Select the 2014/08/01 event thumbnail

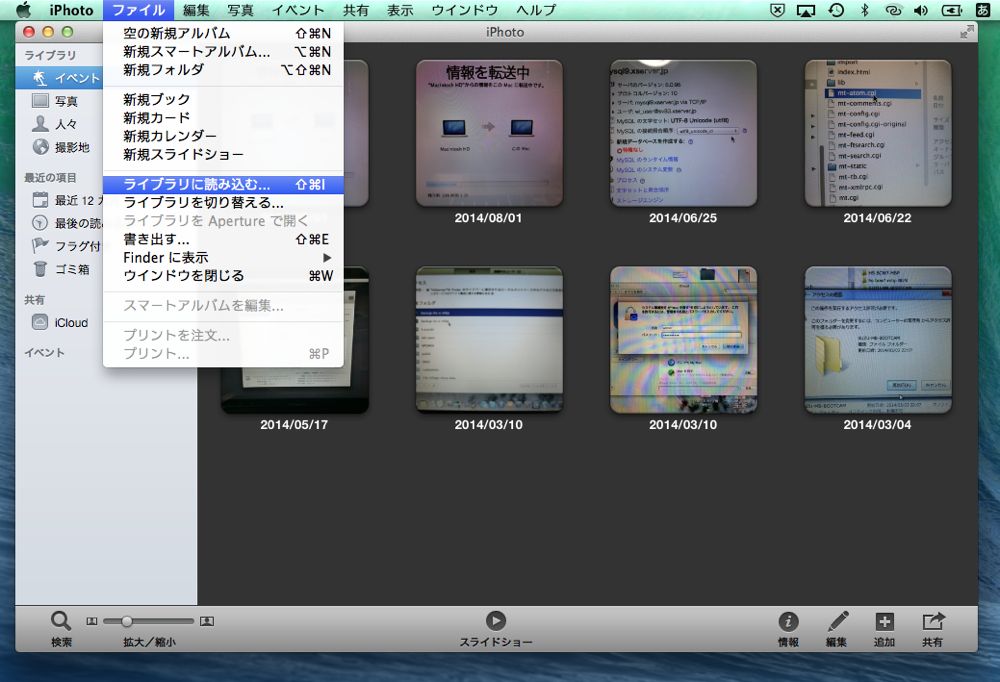tap(489, 133)
